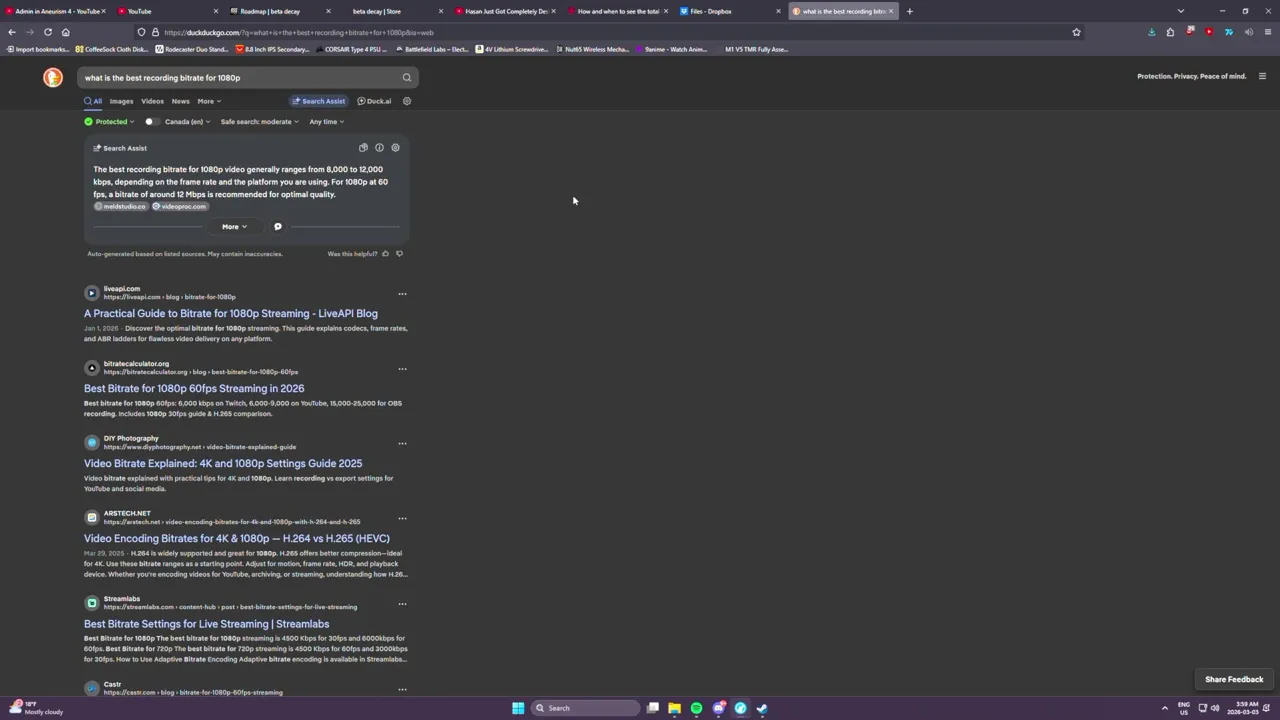This screenshot has width=1280, height=720.
Task: Click the Windows taskbar Search box
Action: 585,708
